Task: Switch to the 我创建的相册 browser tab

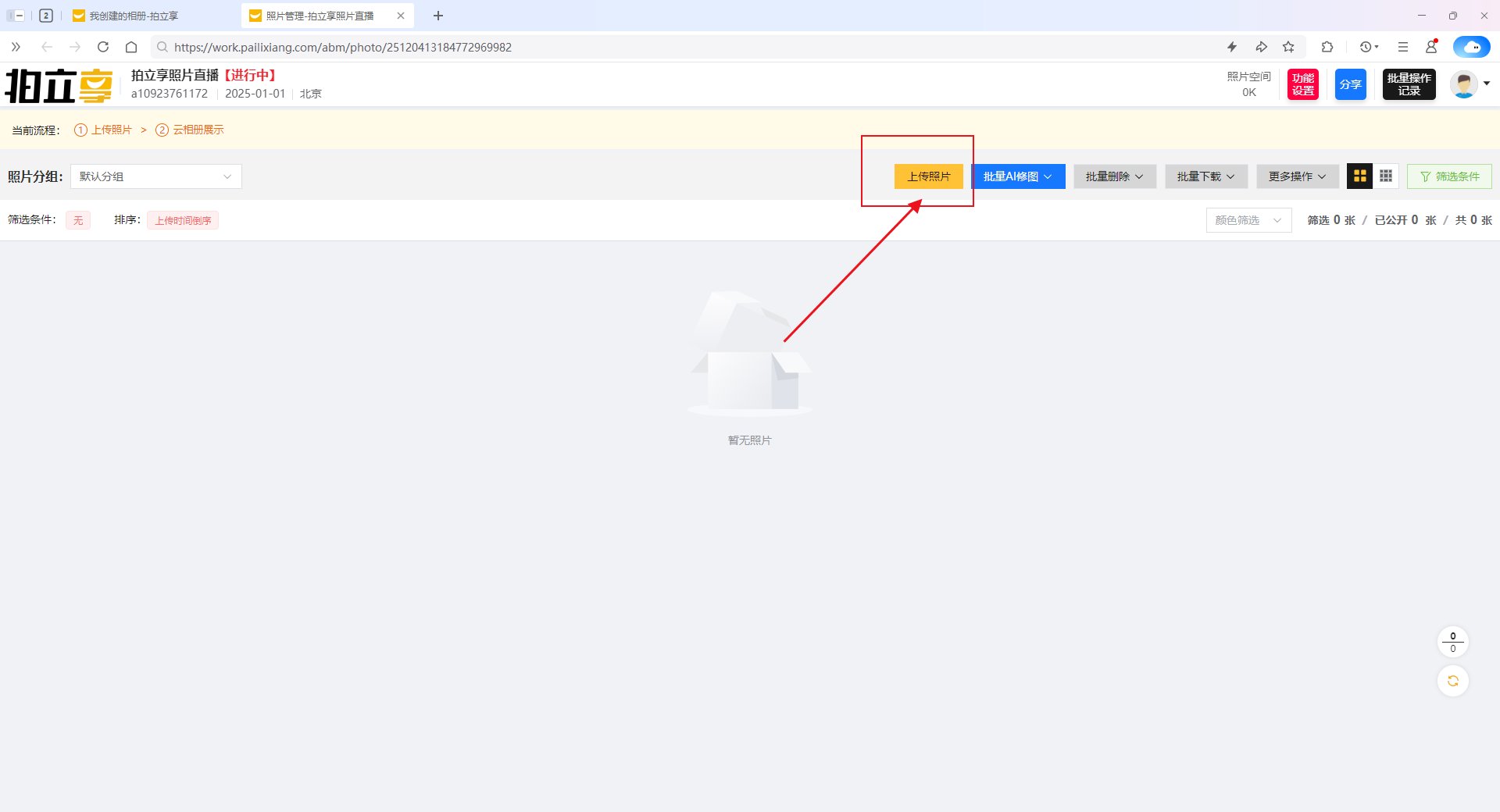Action: pyautogui.click(x=134, y=16)
